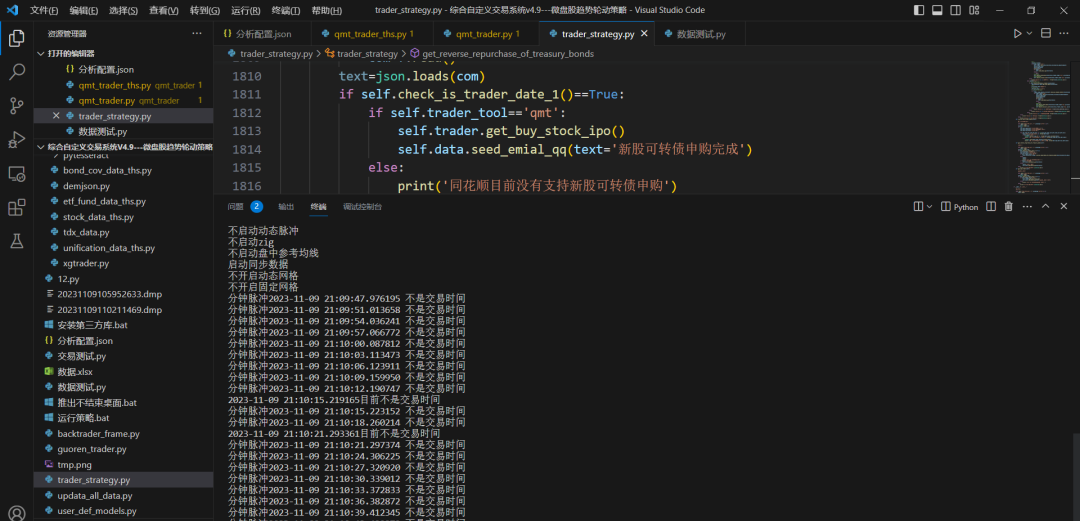Open the 选择(S) menu
This screenshot has height=521, width=1080.
click(123, 10)
